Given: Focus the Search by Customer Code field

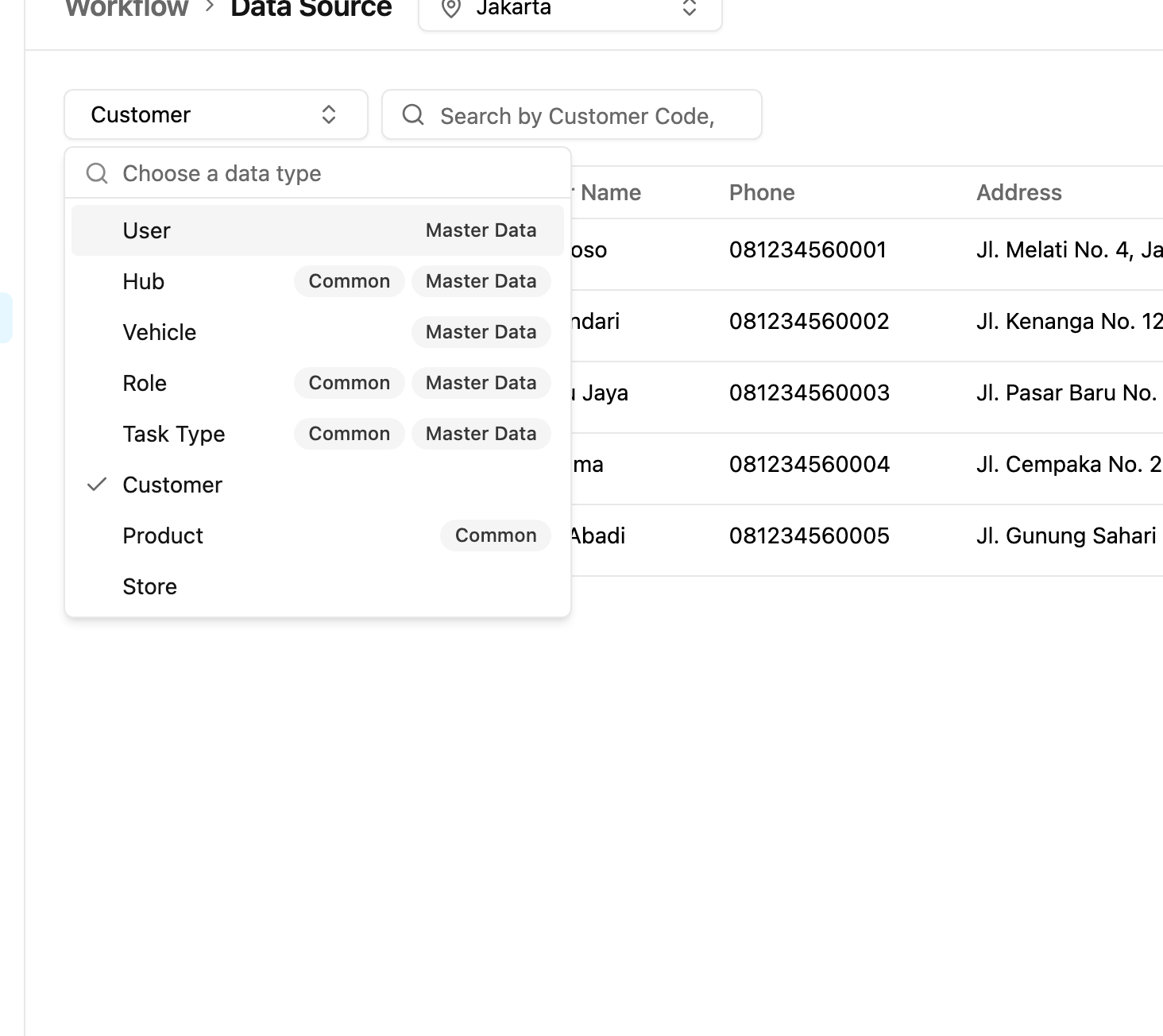Looking at the screenshot, I should (x=572, y=115).
